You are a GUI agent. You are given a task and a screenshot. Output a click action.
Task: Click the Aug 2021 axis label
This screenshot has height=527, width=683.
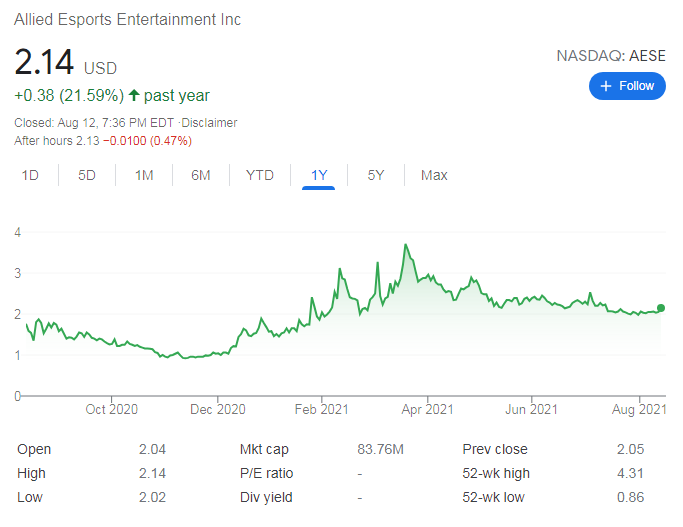click(639, 409)
